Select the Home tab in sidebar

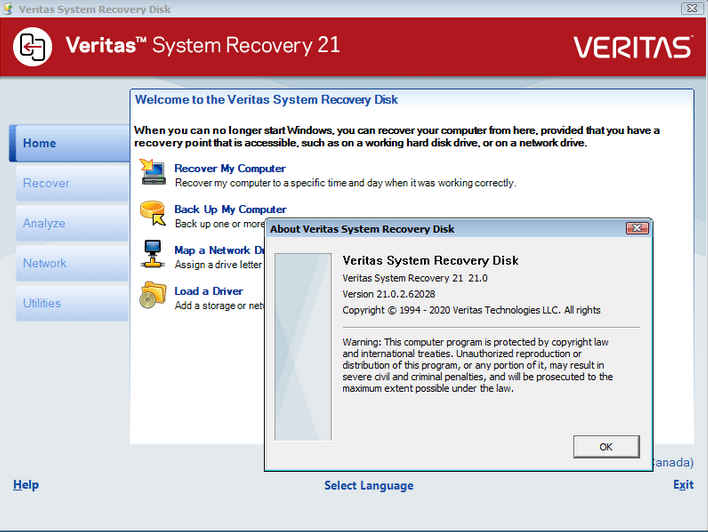(70, 143)
